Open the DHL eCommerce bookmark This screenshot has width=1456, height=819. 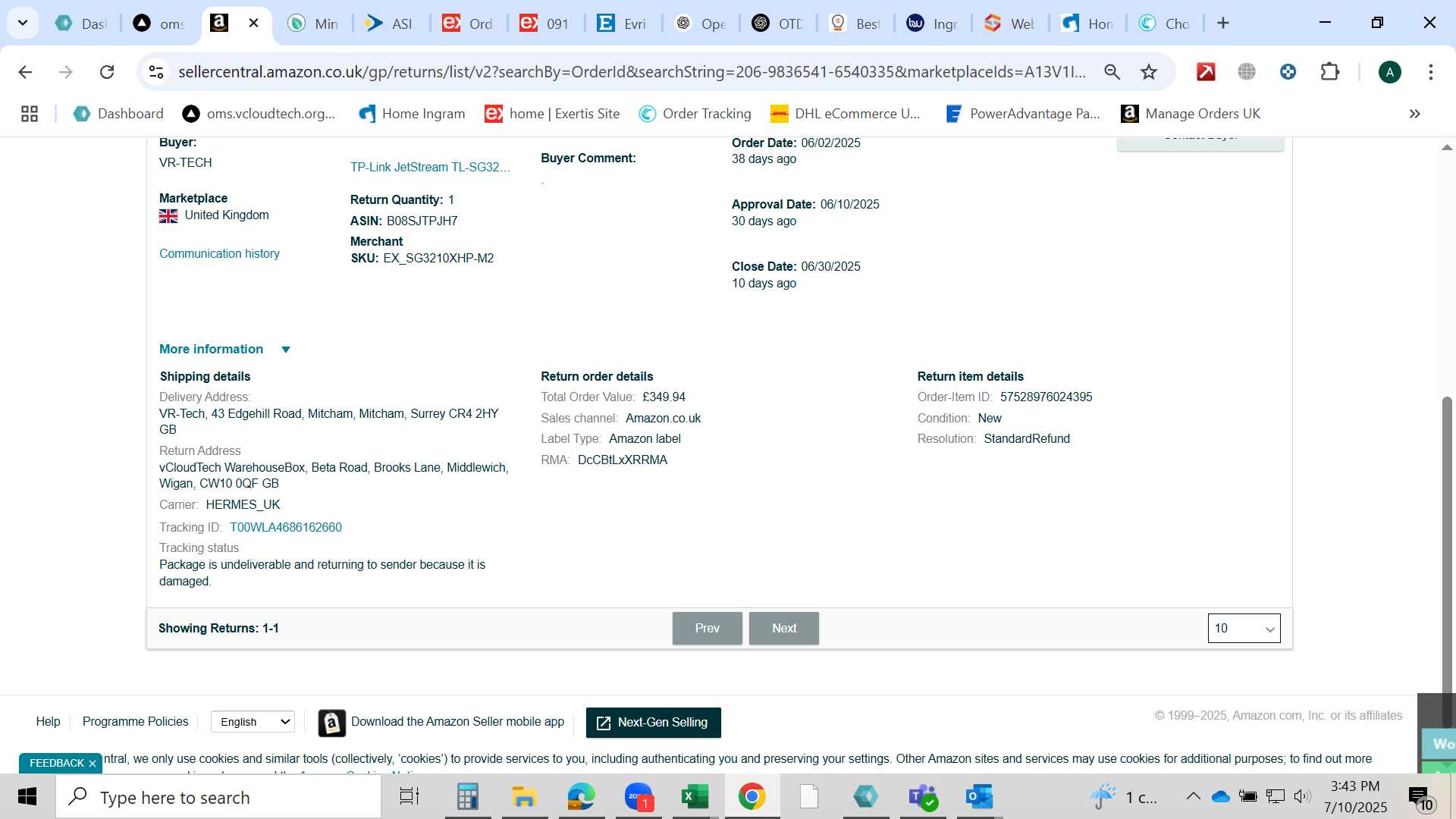coord(846,114)
